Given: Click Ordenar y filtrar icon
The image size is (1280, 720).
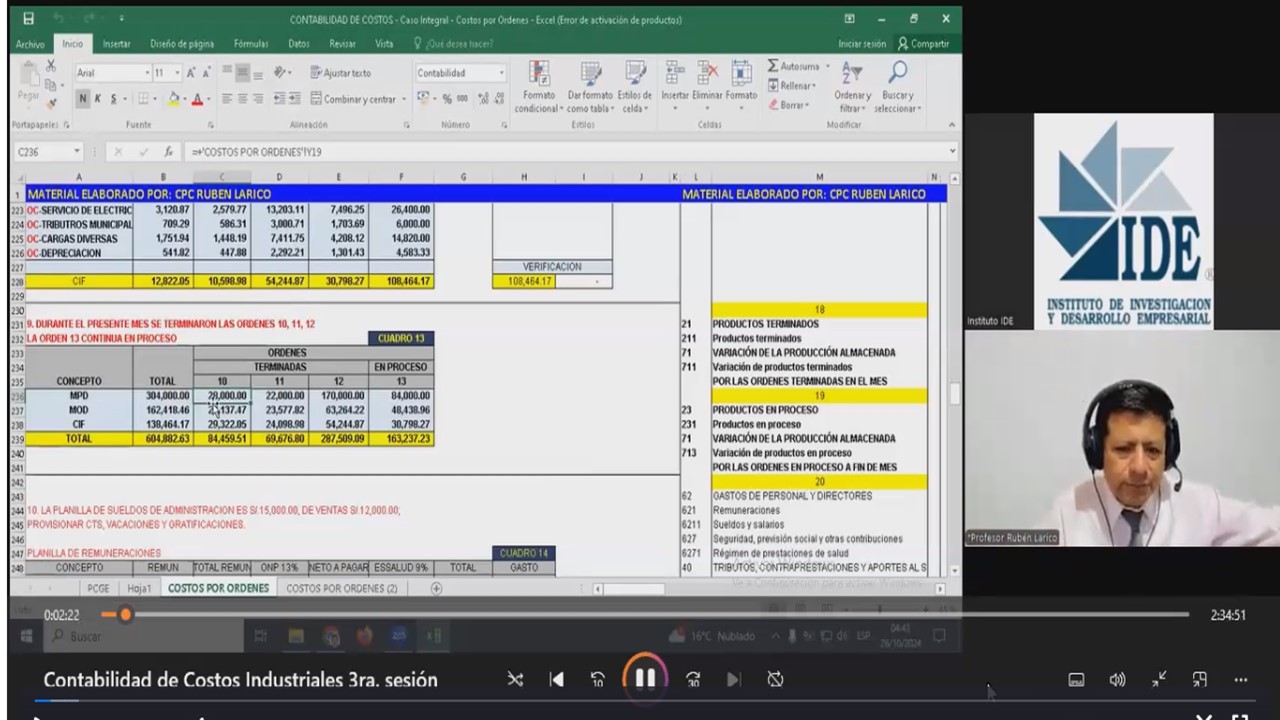Looking at the screenshot, I should pyautogui.click(x=852, y=74).
